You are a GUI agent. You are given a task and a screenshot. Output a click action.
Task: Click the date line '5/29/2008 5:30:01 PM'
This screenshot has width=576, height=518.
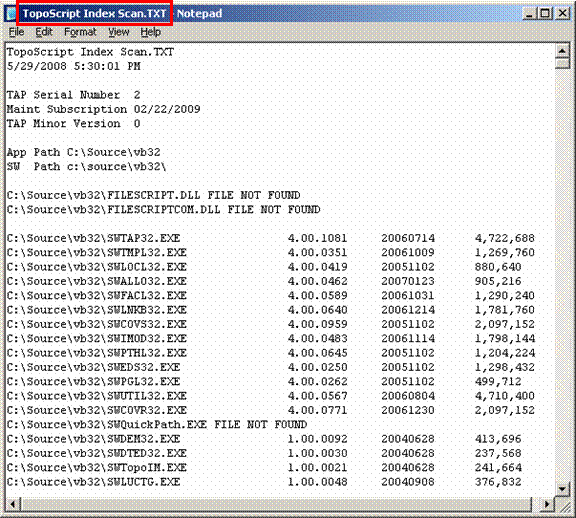(x=73, y=66)
